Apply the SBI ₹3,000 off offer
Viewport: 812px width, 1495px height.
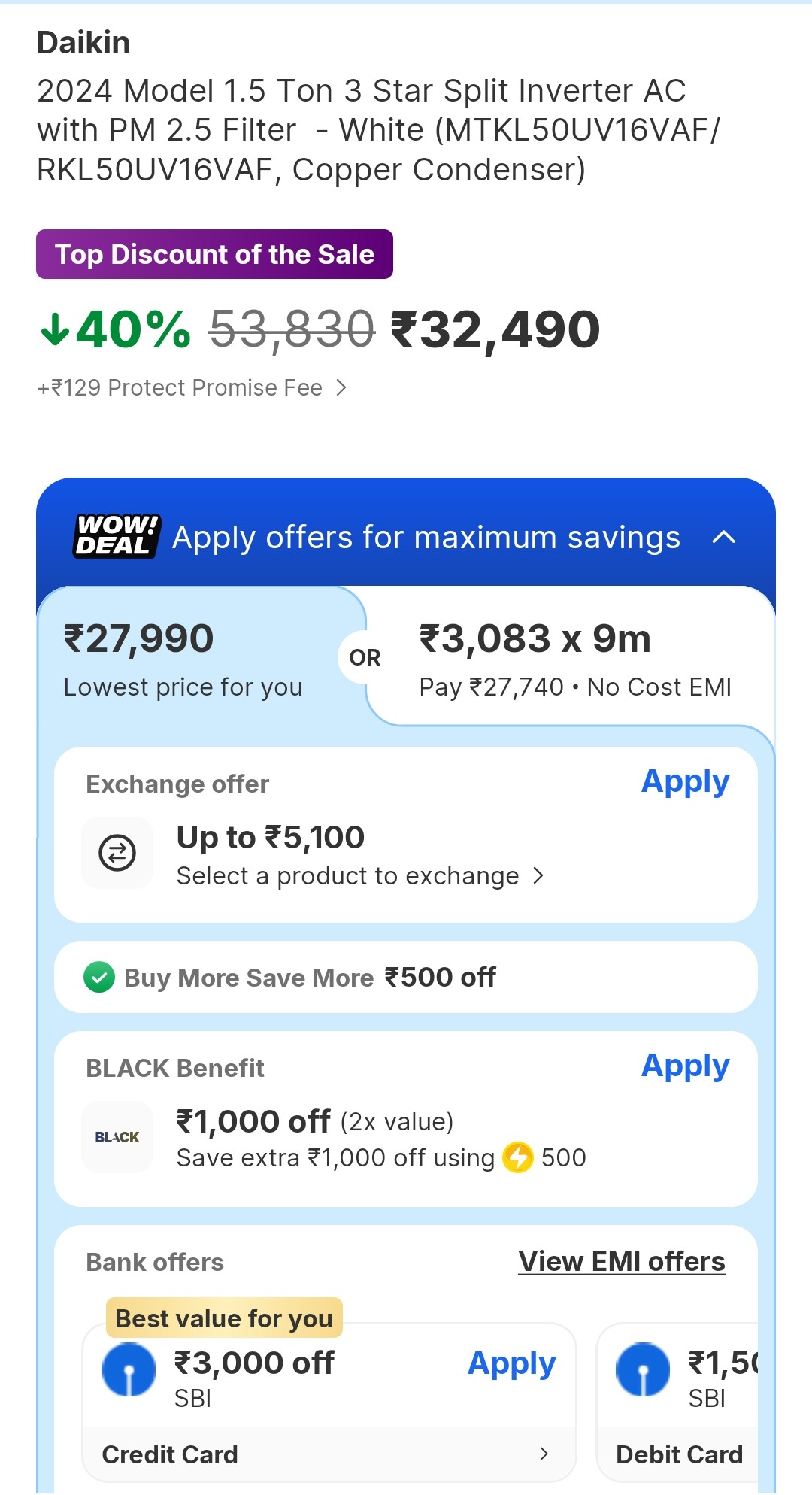point(511,1363)
